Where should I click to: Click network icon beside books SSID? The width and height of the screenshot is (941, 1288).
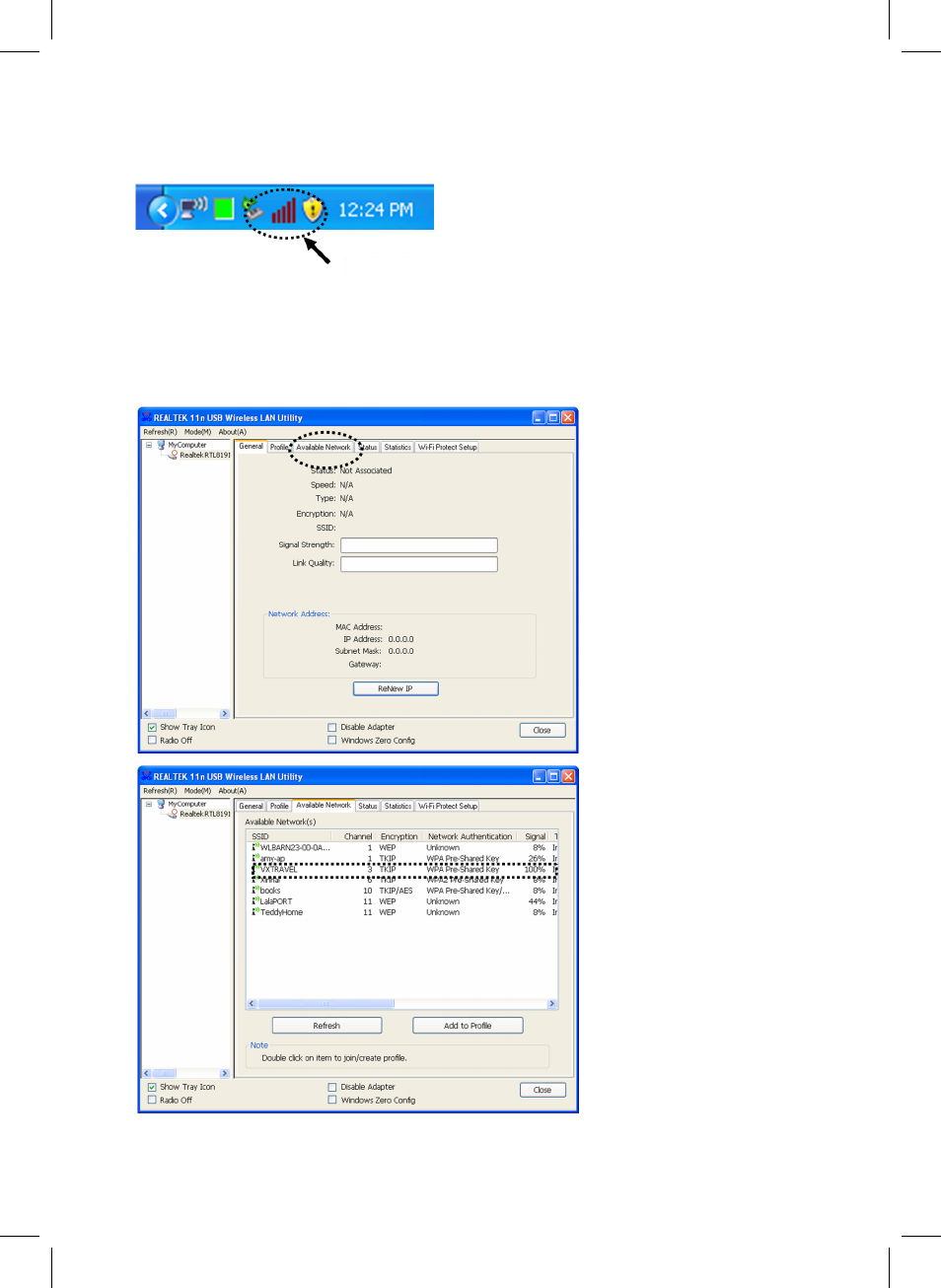click(255, 891)
